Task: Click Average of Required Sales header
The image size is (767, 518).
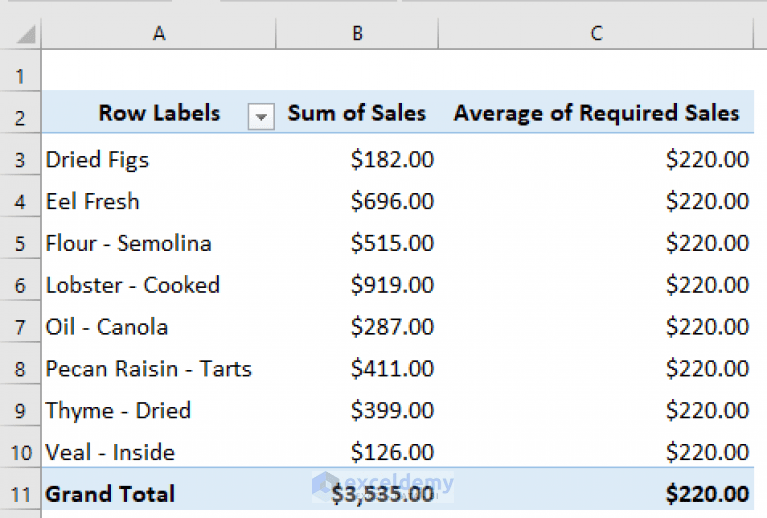Action: point(596,113)
